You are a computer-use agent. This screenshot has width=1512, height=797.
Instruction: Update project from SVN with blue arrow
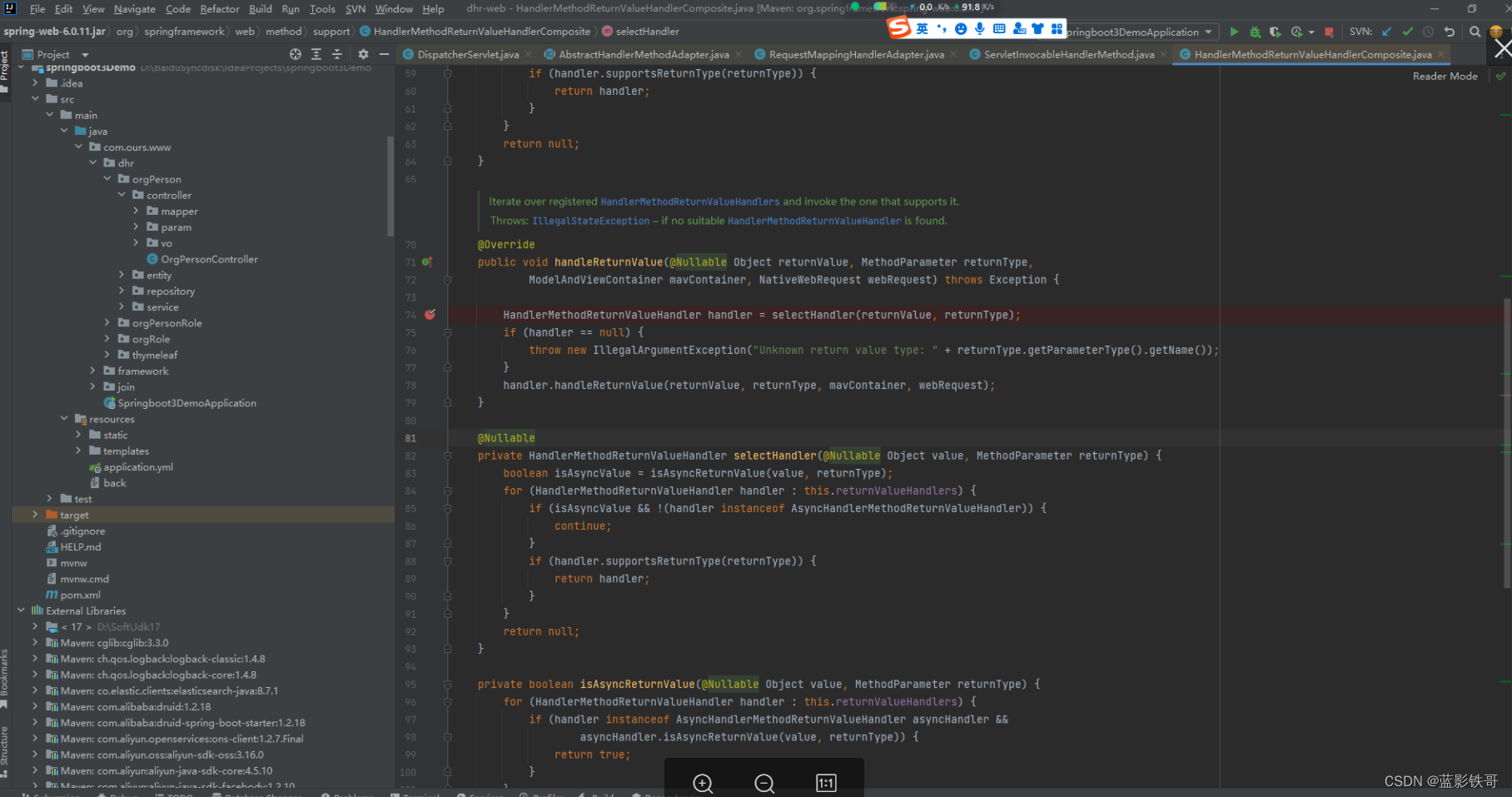pos(1386,32)
